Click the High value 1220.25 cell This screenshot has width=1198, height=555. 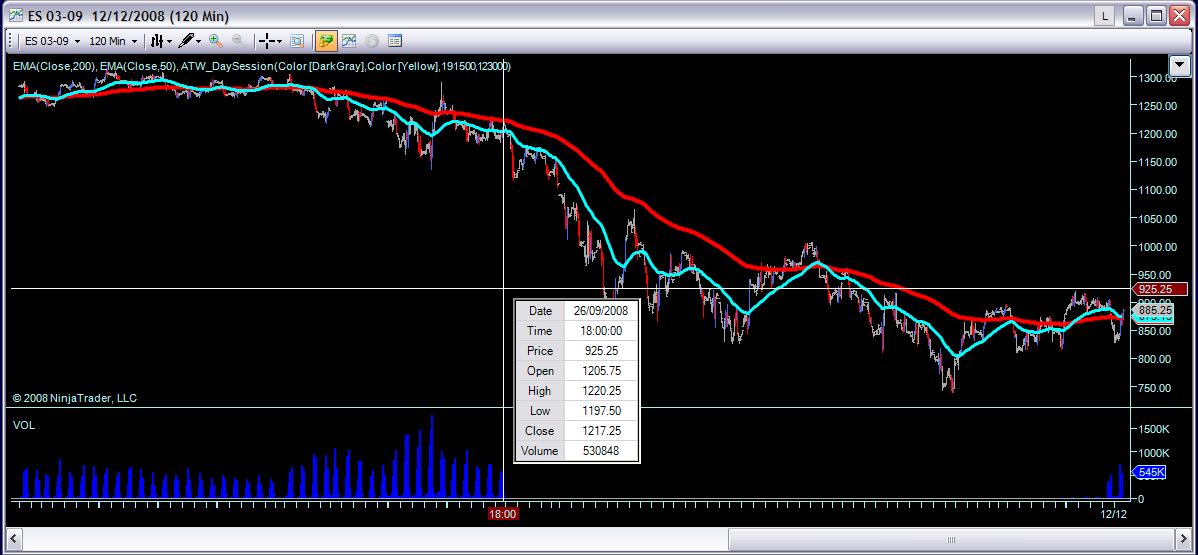pyautogui.click(x=600, y=391)
